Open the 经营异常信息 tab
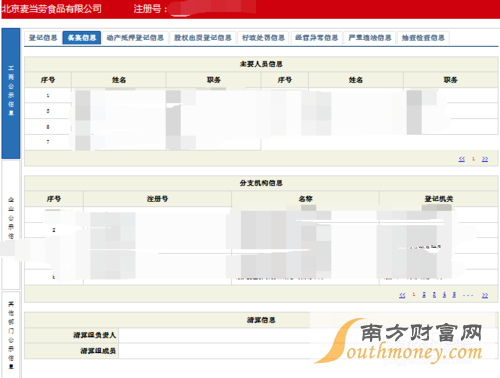 point(316,38)
